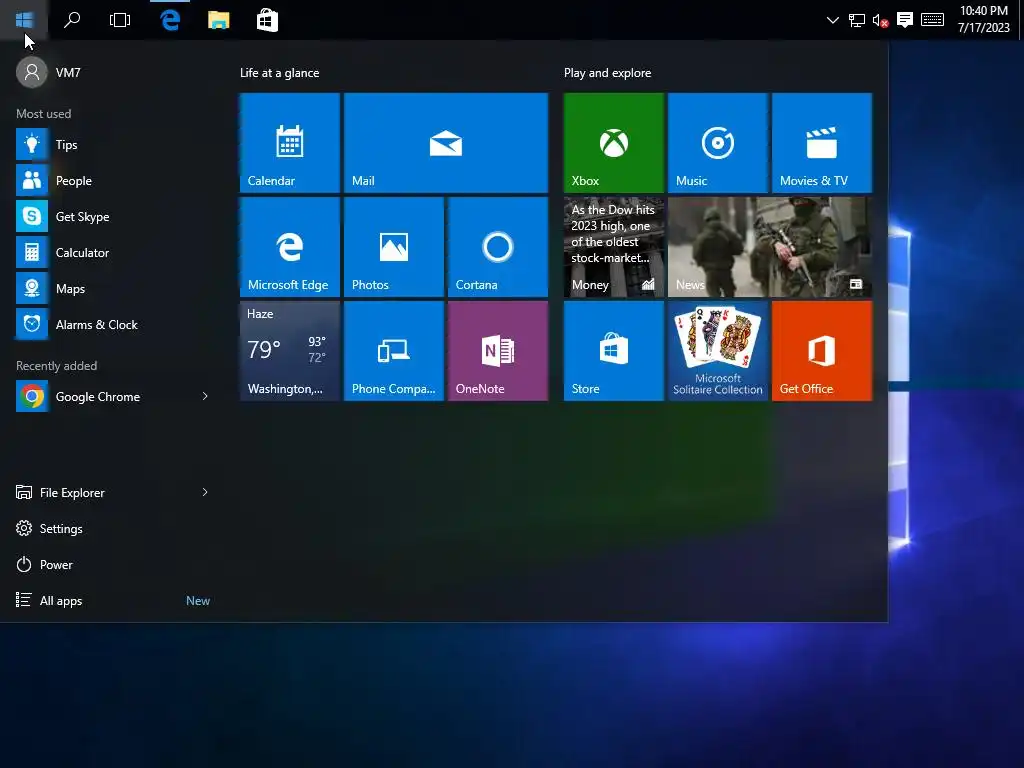Click the Play and explore heading

[x=607, y=72]
